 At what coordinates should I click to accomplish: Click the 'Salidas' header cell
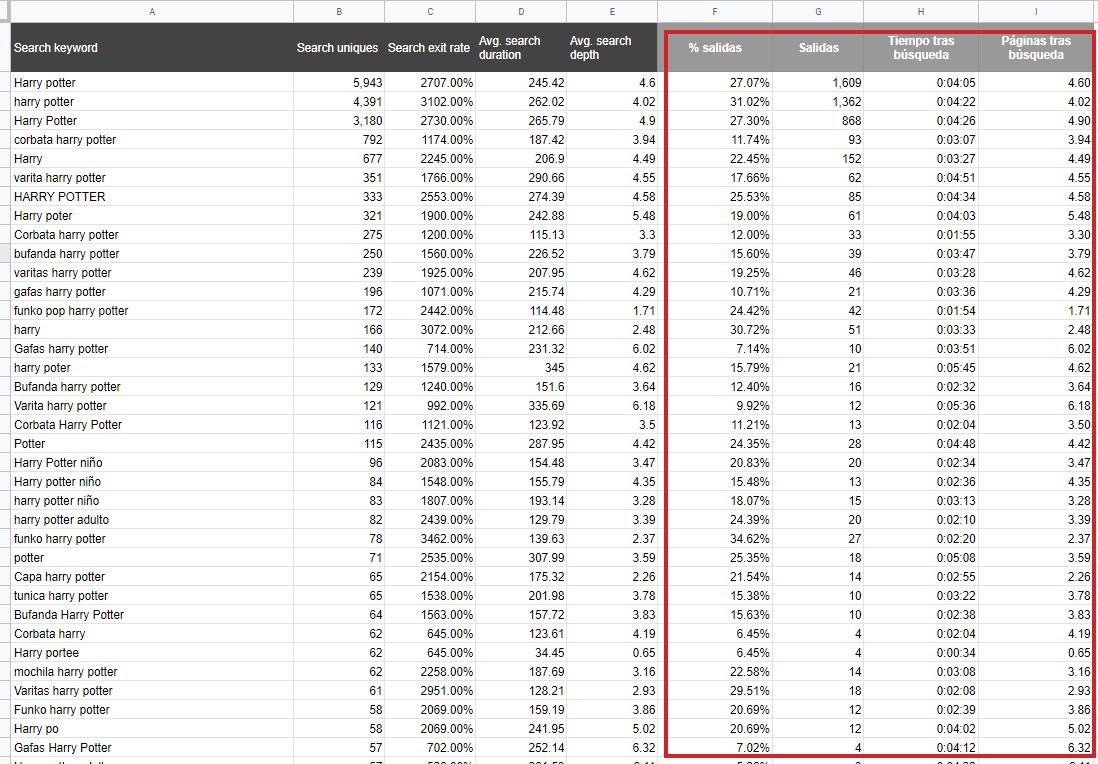point(818,48)
